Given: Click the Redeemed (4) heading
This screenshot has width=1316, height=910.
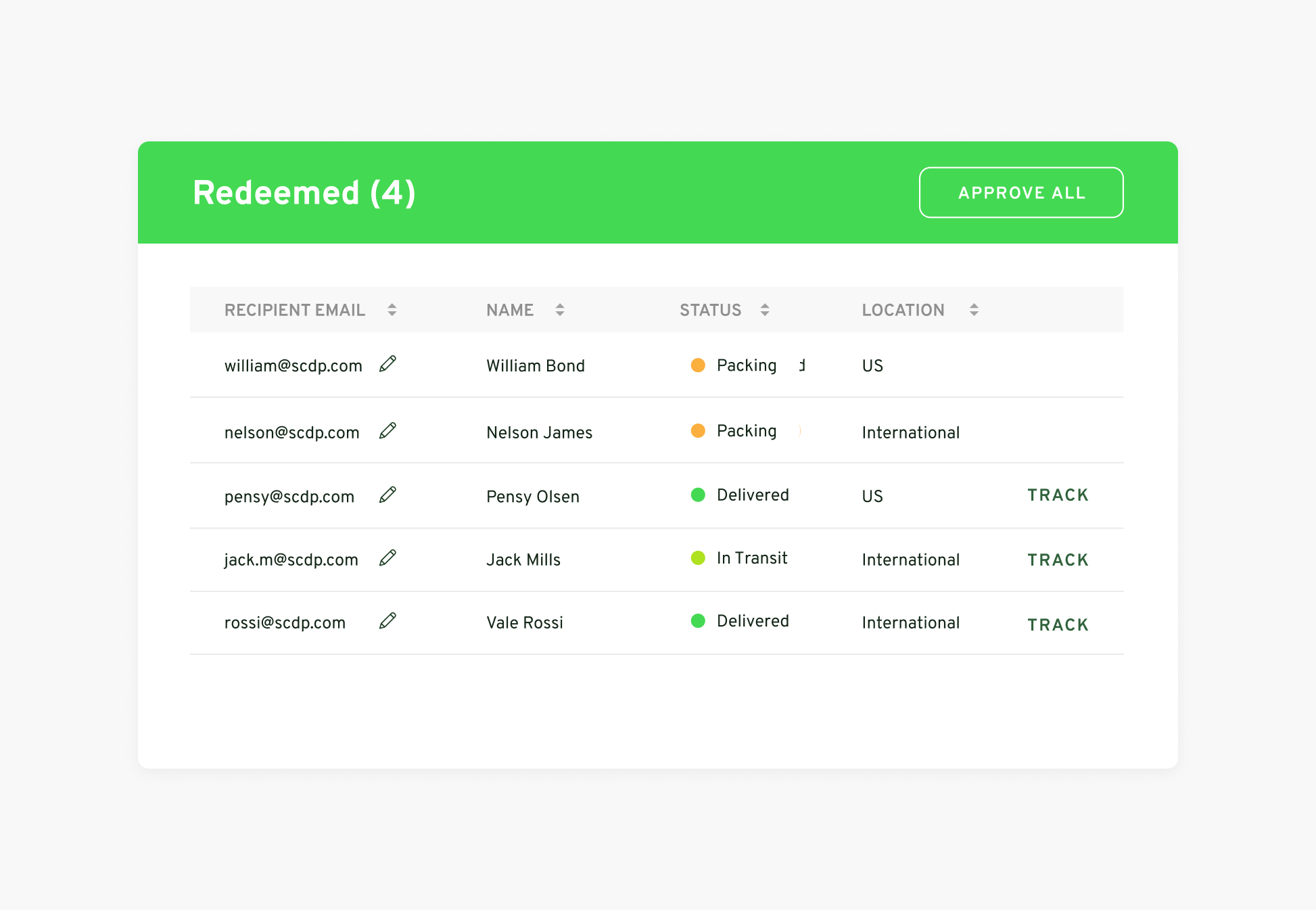Looking at the screenshot, I should [304, 193].
